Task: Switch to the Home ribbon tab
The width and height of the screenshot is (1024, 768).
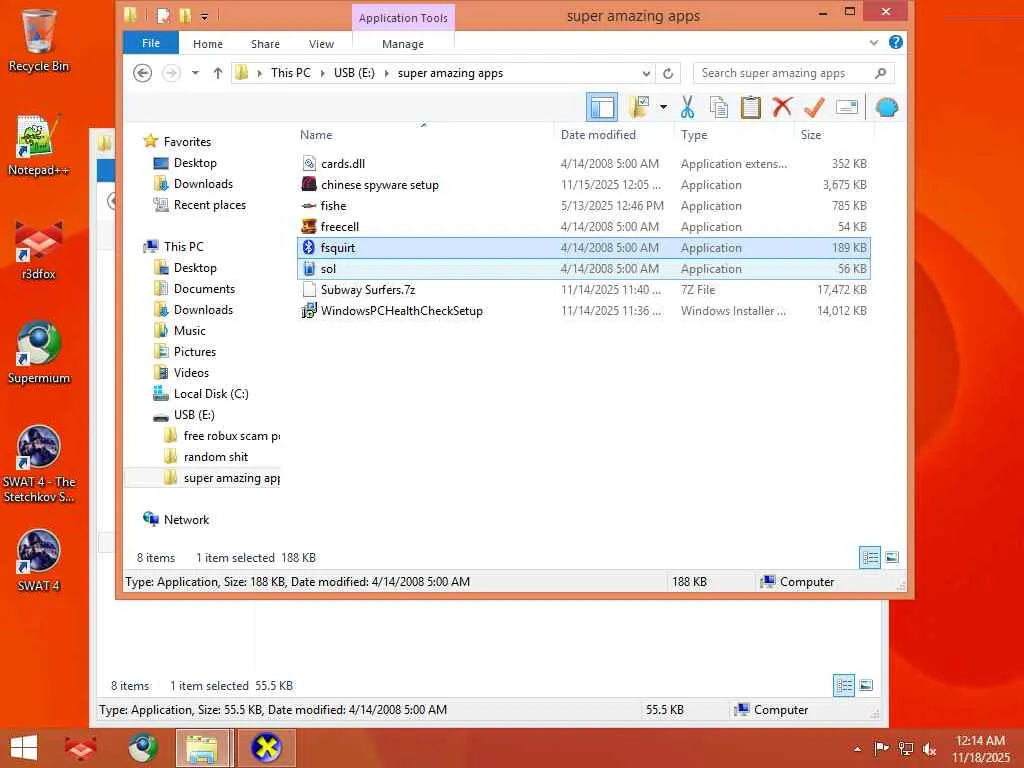Action: tap(208, 44)
